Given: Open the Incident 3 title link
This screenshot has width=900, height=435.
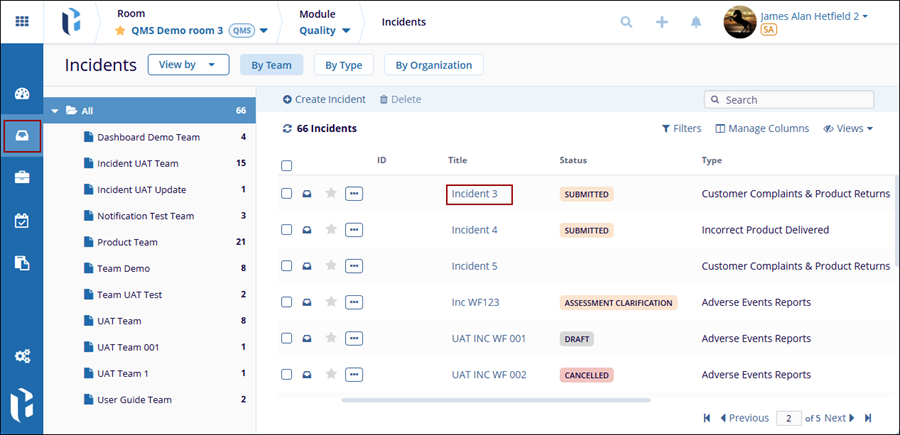Looking at the screenshot, I should coord(475,194).
